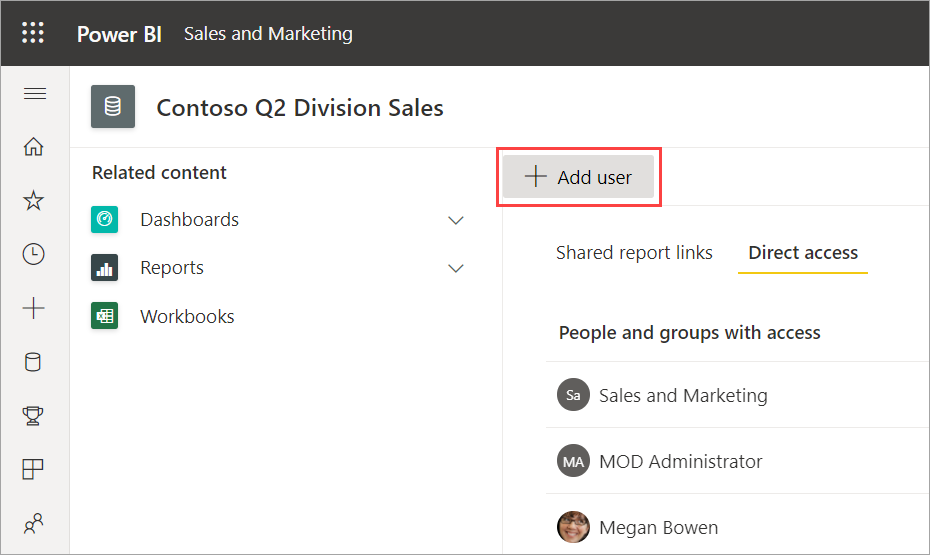Viewport: 930px width, 555px height.
Task: Select Megan Bowen in access list
Action: pos(658,527)
